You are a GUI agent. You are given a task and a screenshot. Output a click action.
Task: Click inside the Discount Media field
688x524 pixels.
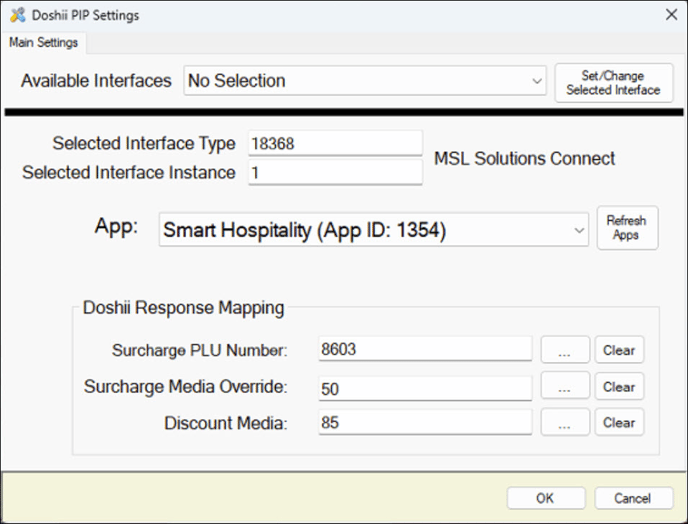coord(424,422)
